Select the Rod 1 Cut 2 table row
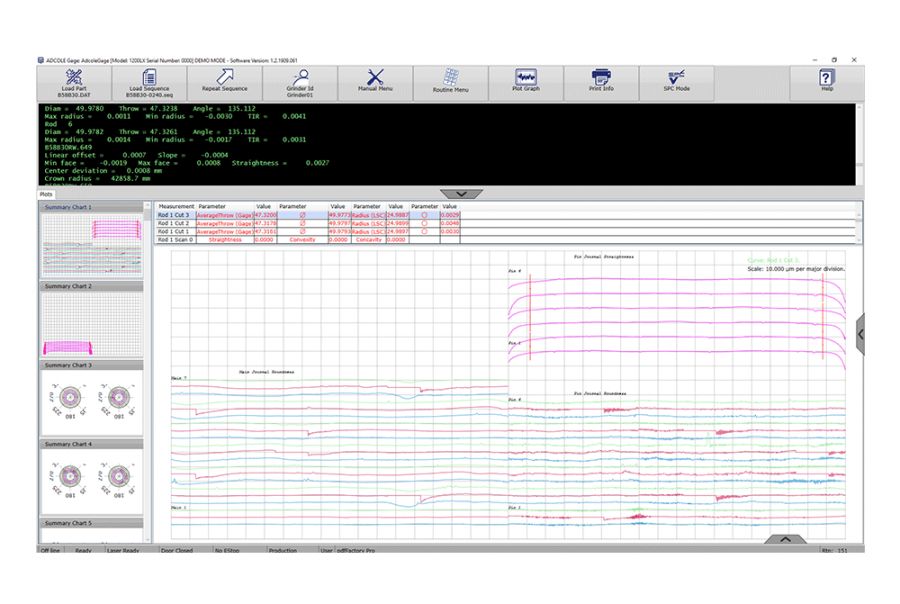 (x=175, y=223)
